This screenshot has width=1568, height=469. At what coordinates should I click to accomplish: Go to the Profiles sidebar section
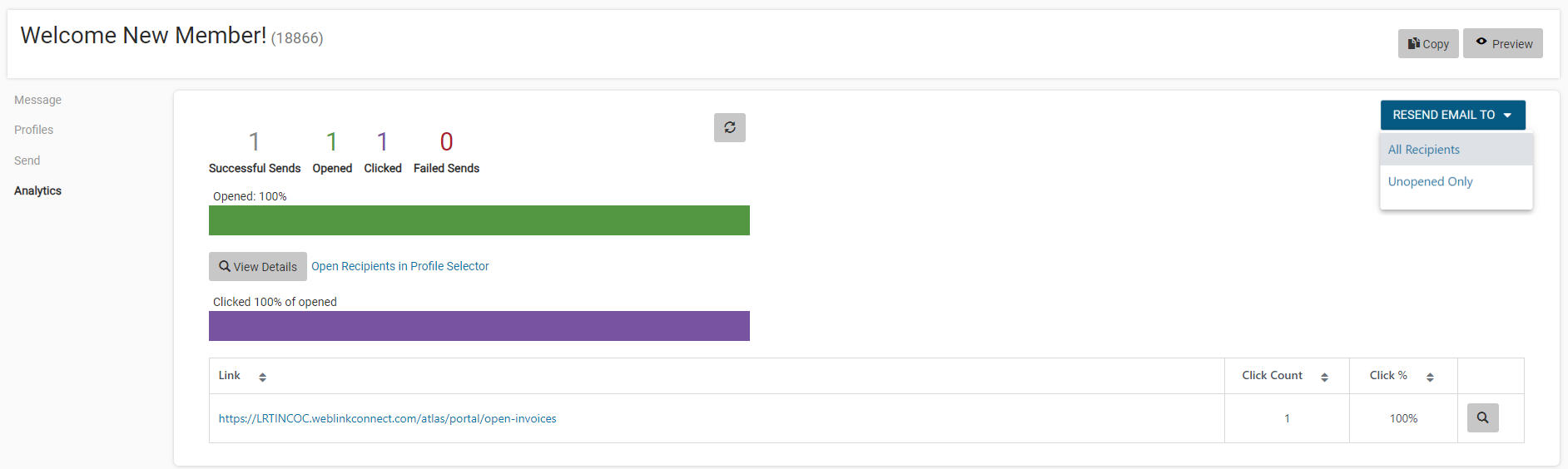tap(33, 130)
